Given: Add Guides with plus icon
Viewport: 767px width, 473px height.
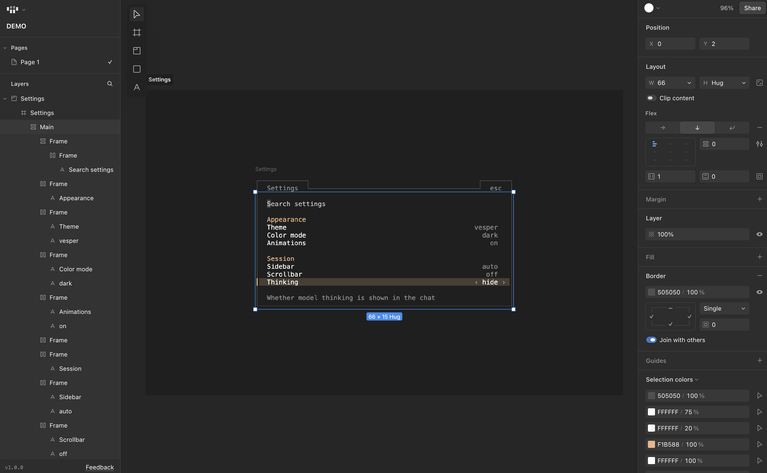Looking at the screenshot, I should pyautogui.click(x=759, y=360).
